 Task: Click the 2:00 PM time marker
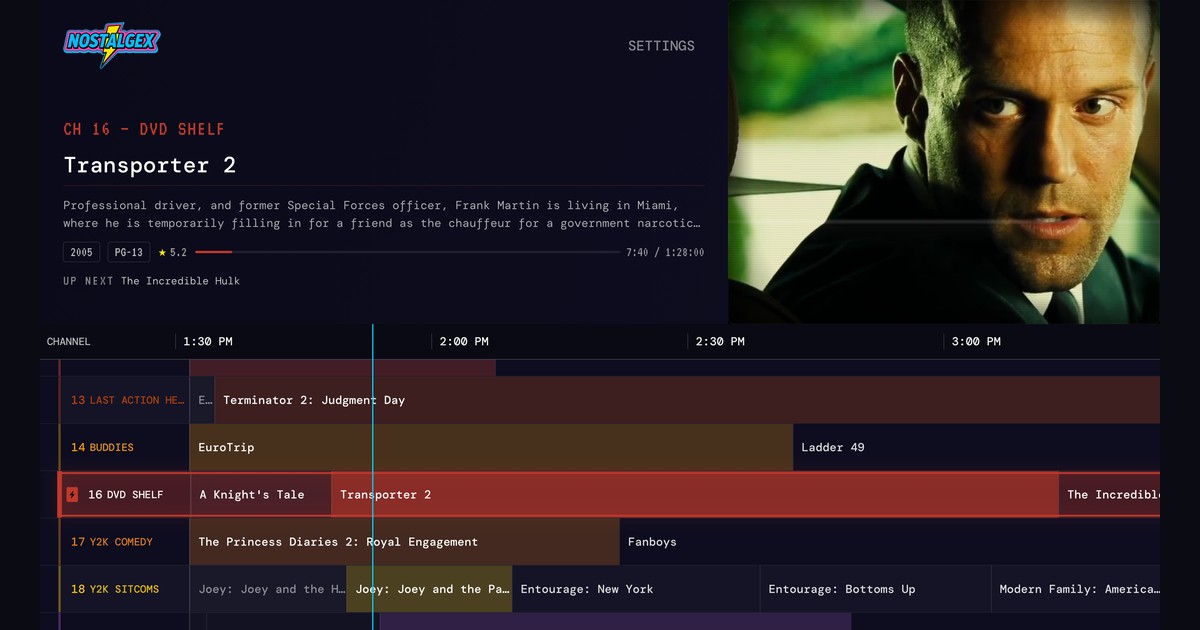[x=465, y=342]
